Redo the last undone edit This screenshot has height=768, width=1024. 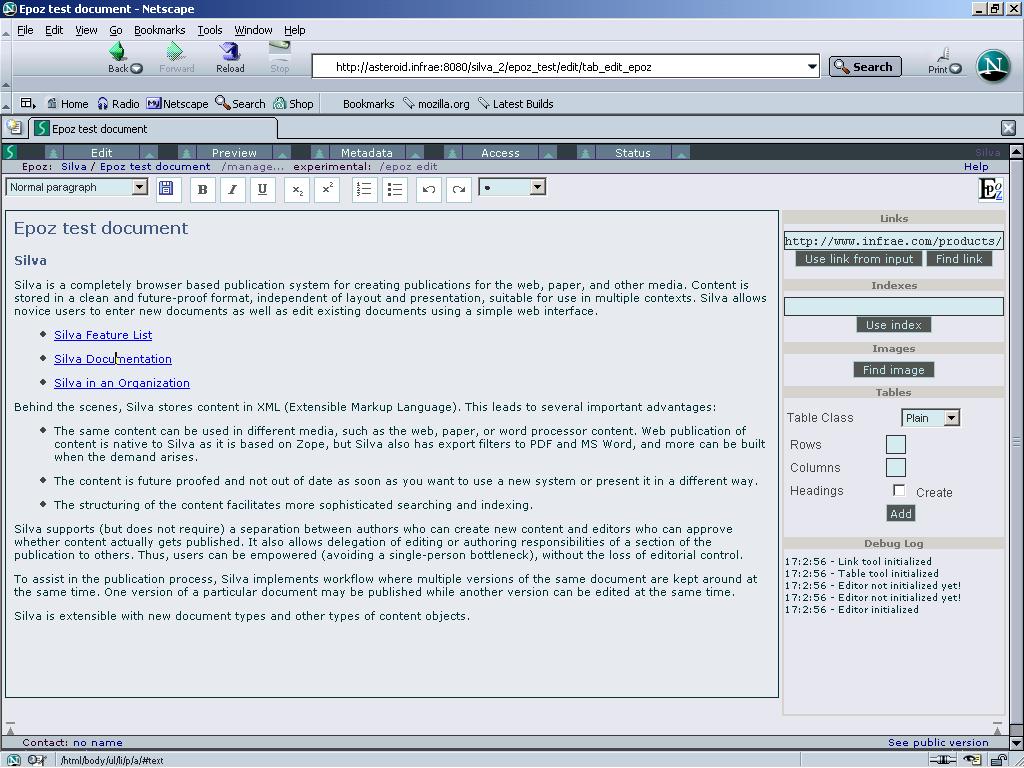pos(458,189)
